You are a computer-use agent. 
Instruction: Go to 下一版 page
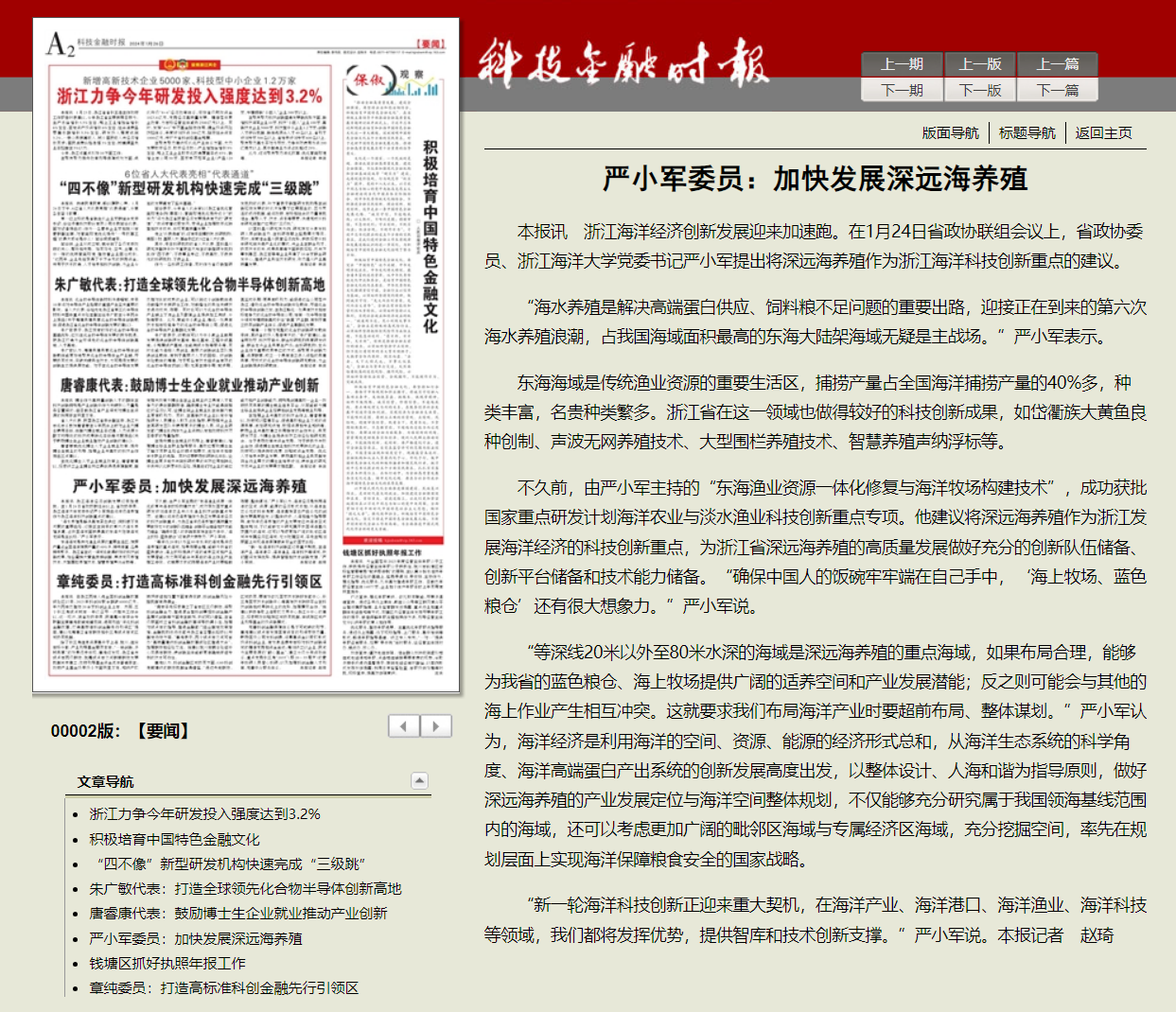point(979,90)
